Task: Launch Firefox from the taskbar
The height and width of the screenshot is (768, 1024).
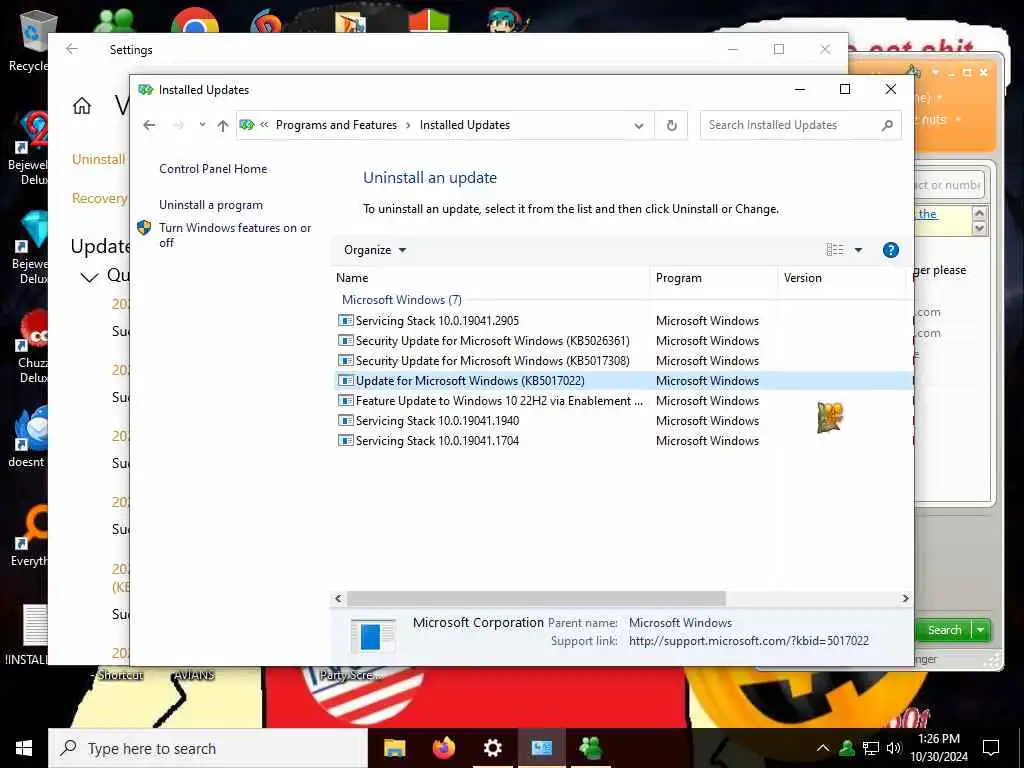Action: pyautogui.click(x=444, y=748)
